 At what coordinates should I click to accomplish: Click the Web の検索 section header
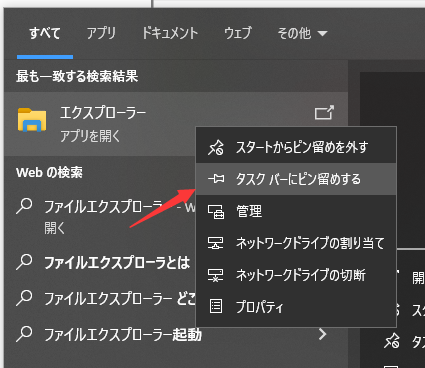(x=49, y=172)
